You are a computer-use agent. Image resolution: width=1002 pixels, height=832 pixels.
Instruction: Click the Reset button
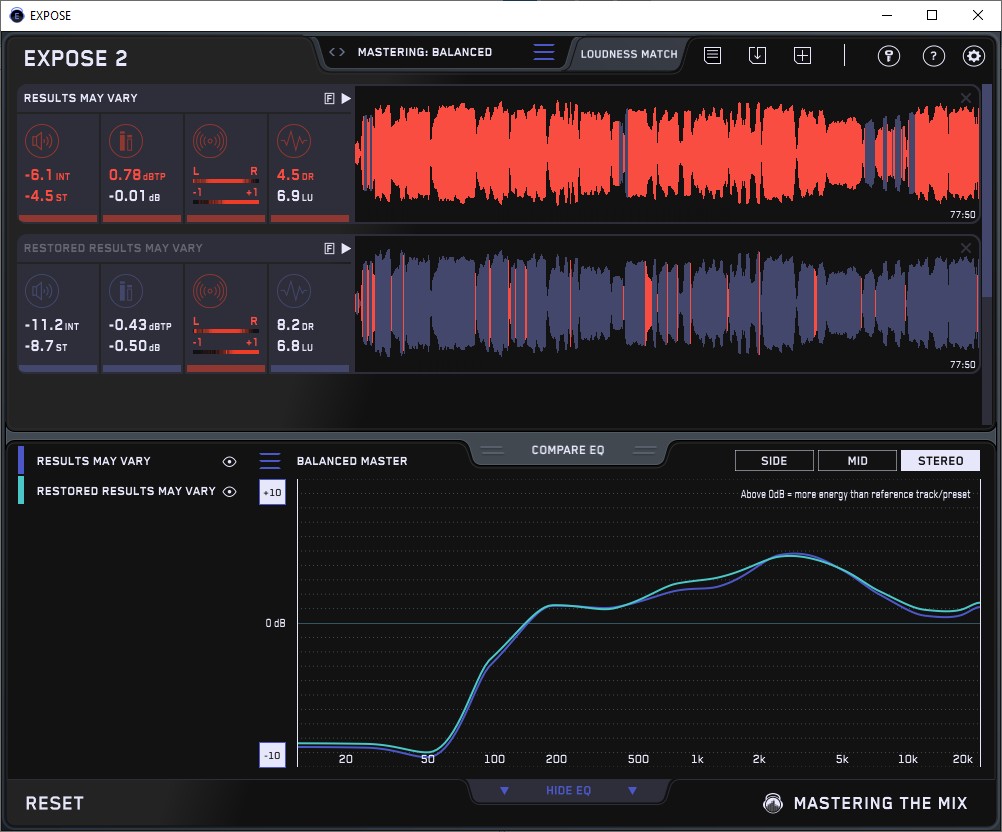point(55,803)
